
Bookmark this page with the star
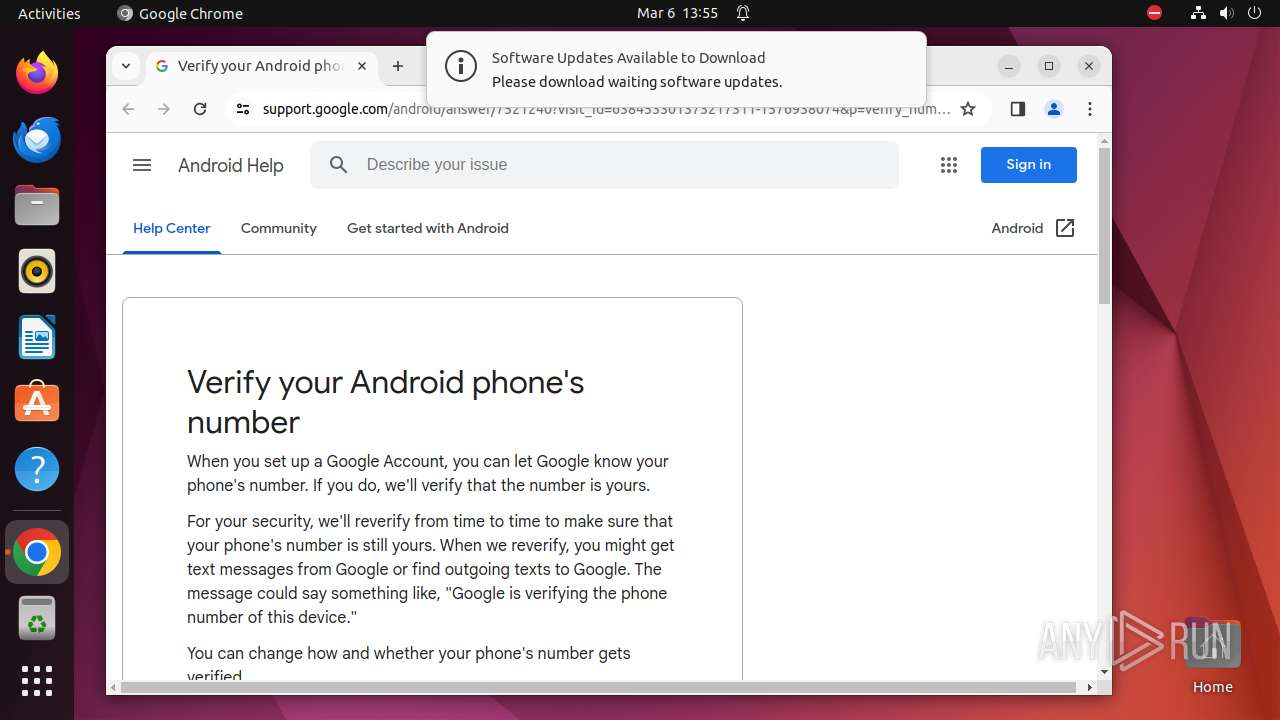968,109
